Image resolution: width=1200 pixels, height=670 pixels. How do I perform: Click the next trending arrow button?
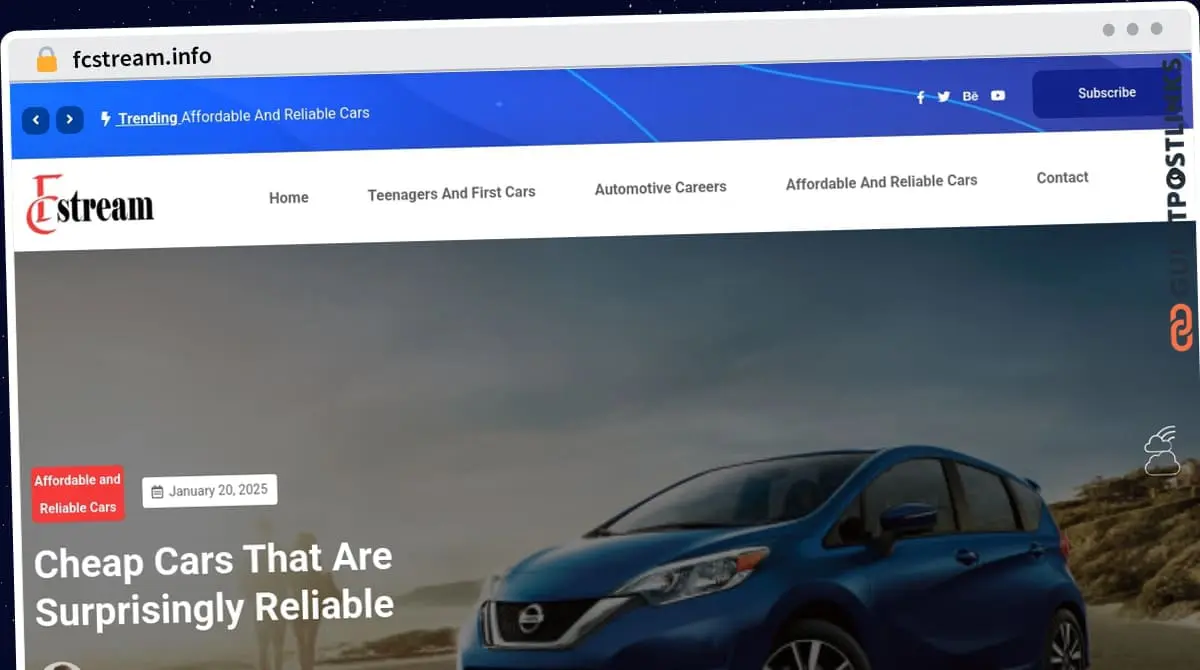coord(70,120)
